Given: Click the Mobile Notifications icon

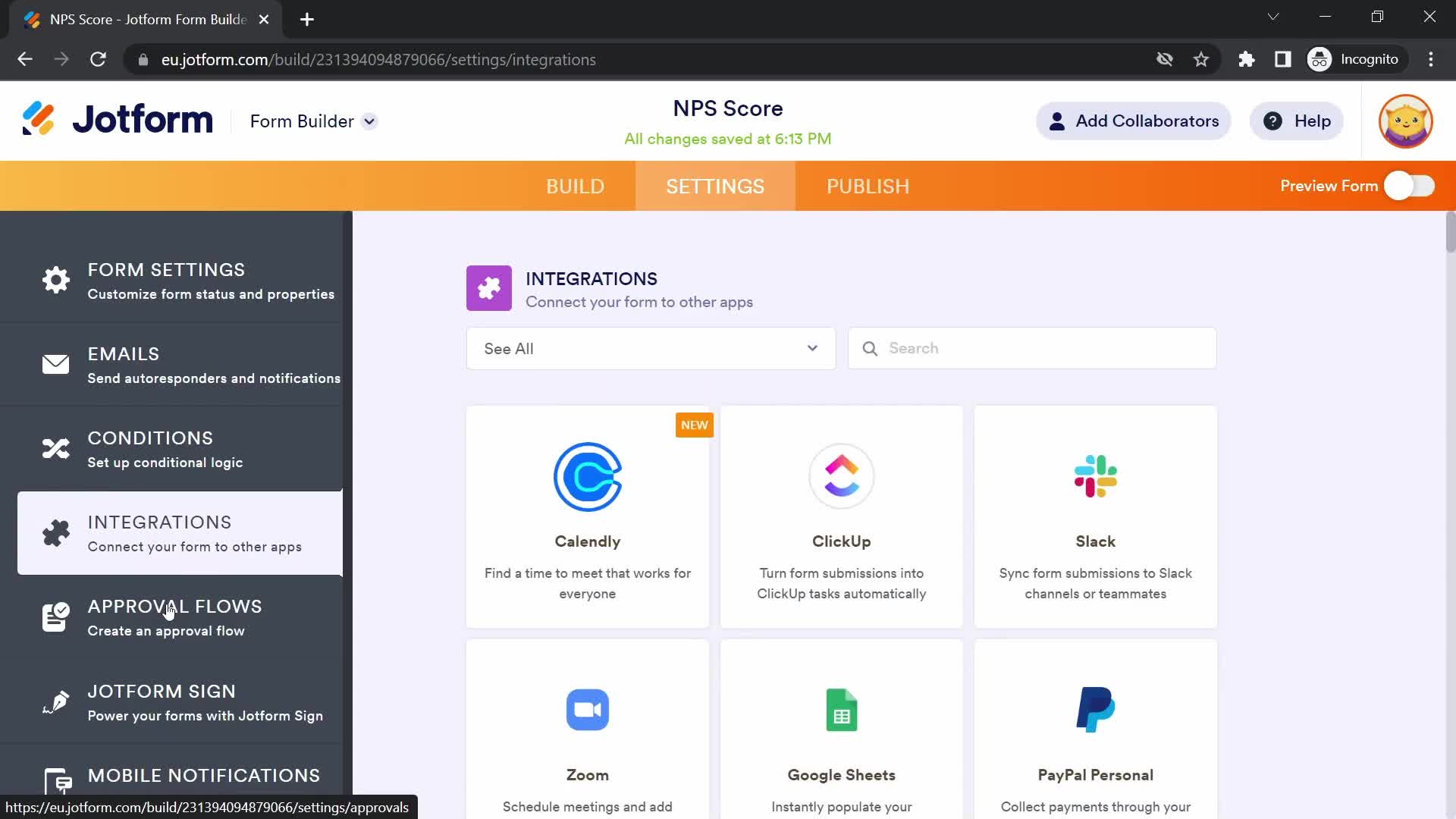Looking at the screenshot, I should 56,780.
